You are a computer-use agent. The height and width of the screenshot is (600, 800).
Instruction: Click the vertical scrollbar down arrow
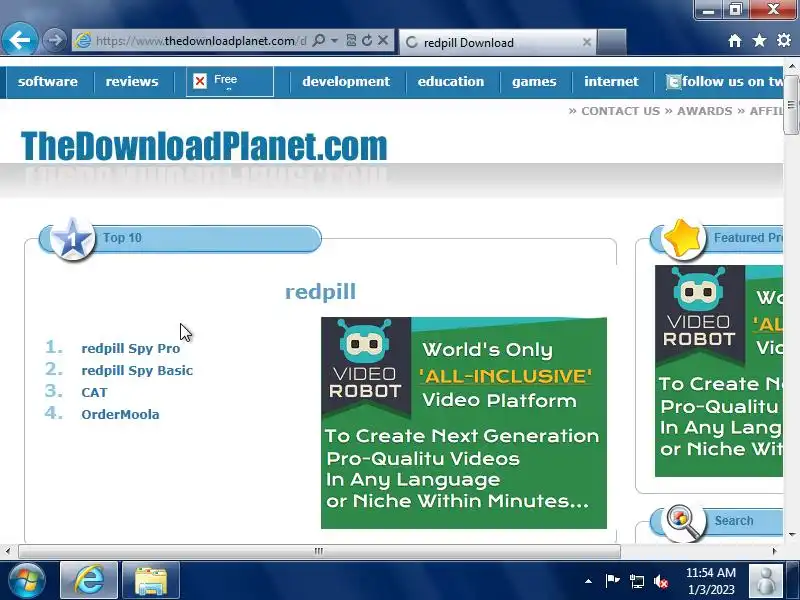pyautogui.click(x=791, y=535)
